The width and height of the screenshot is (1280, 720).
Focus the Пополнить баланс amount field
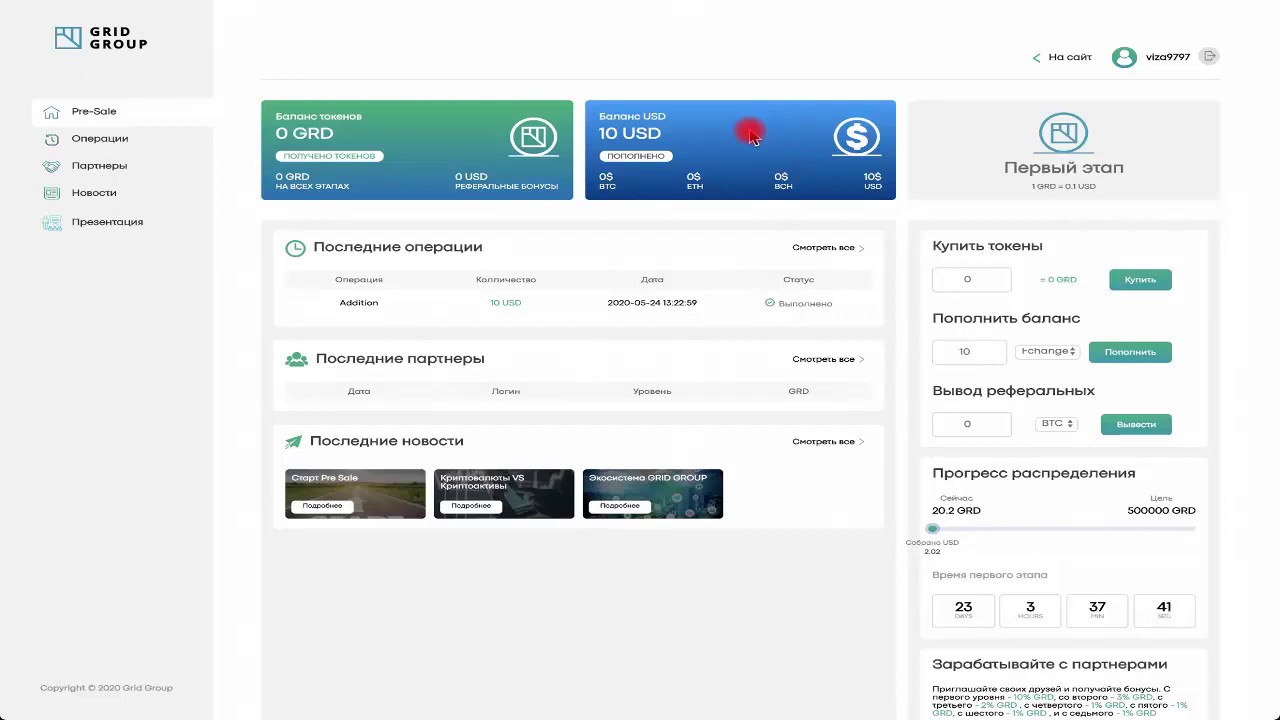point(971,352)
